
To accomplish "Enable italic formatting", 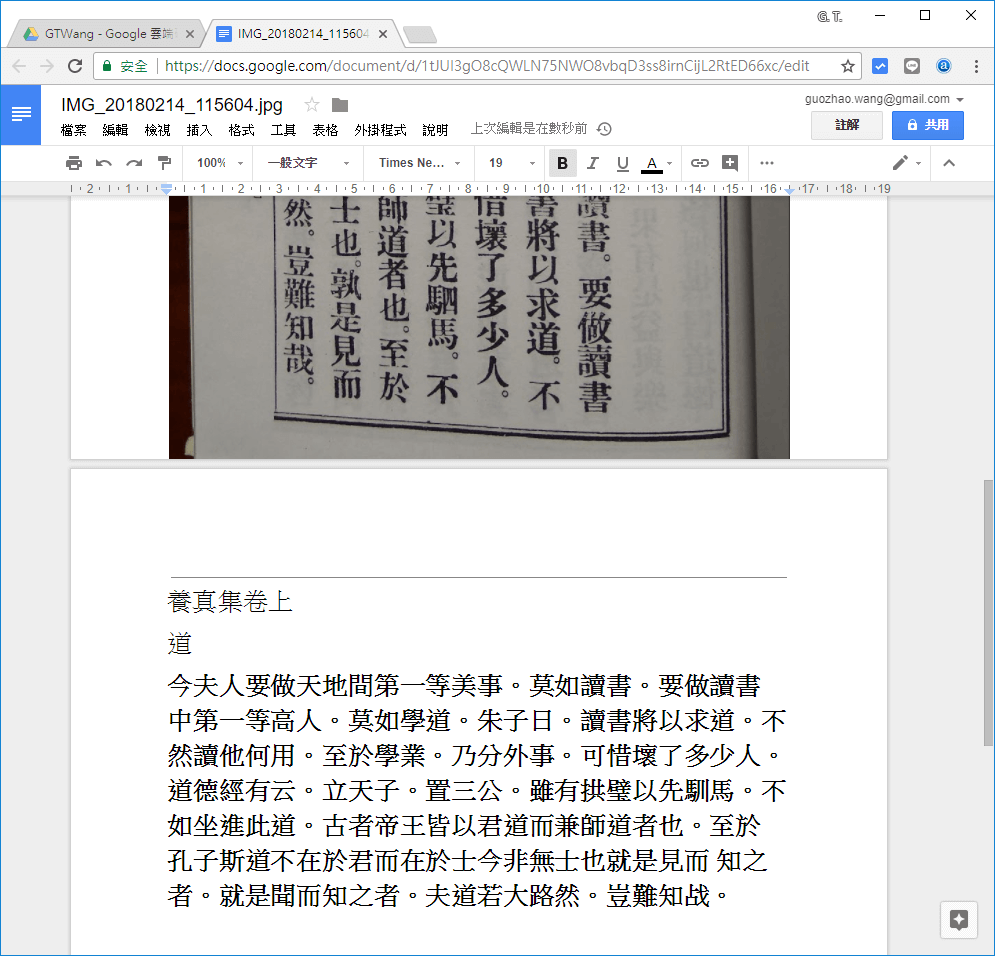I will tap(591, 163).
